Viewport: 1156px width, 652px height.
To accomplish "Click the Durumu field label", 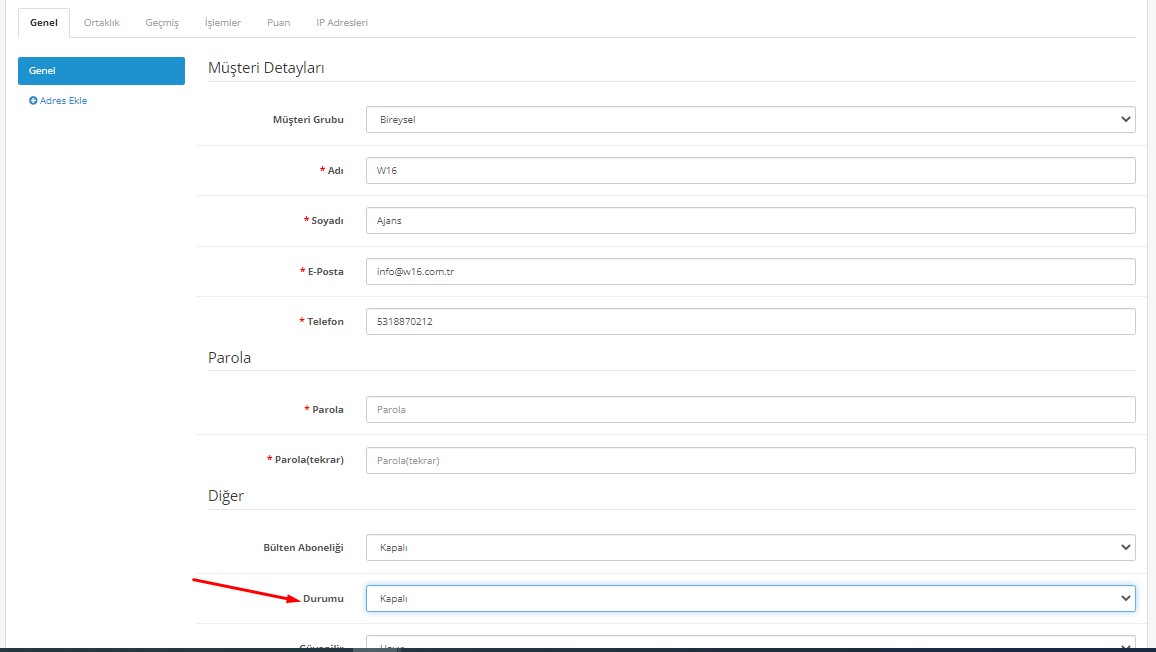I will pos(323,599).
